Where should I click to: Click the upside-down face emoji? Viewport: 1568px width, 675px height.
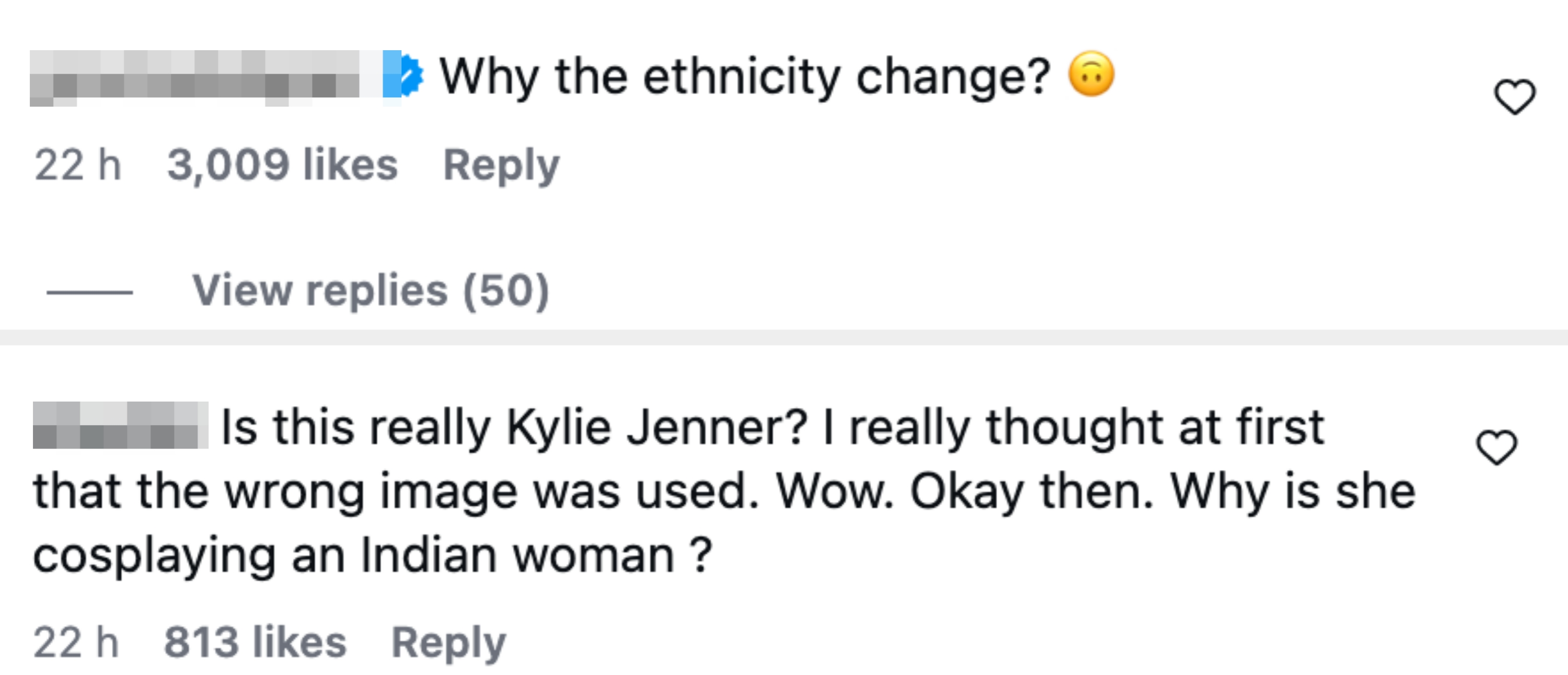pos(1091,74)
